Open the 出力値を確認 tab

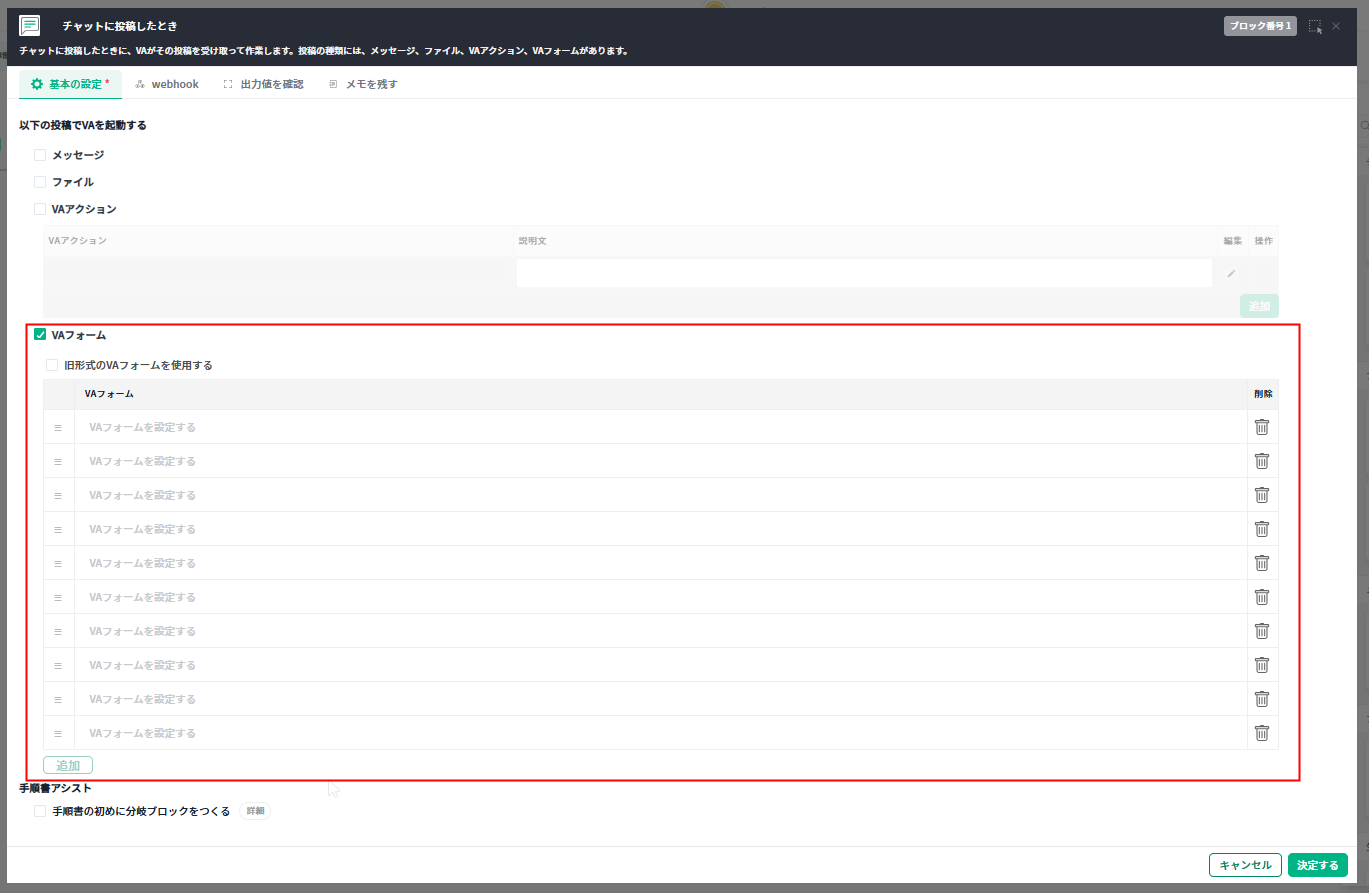264,84
